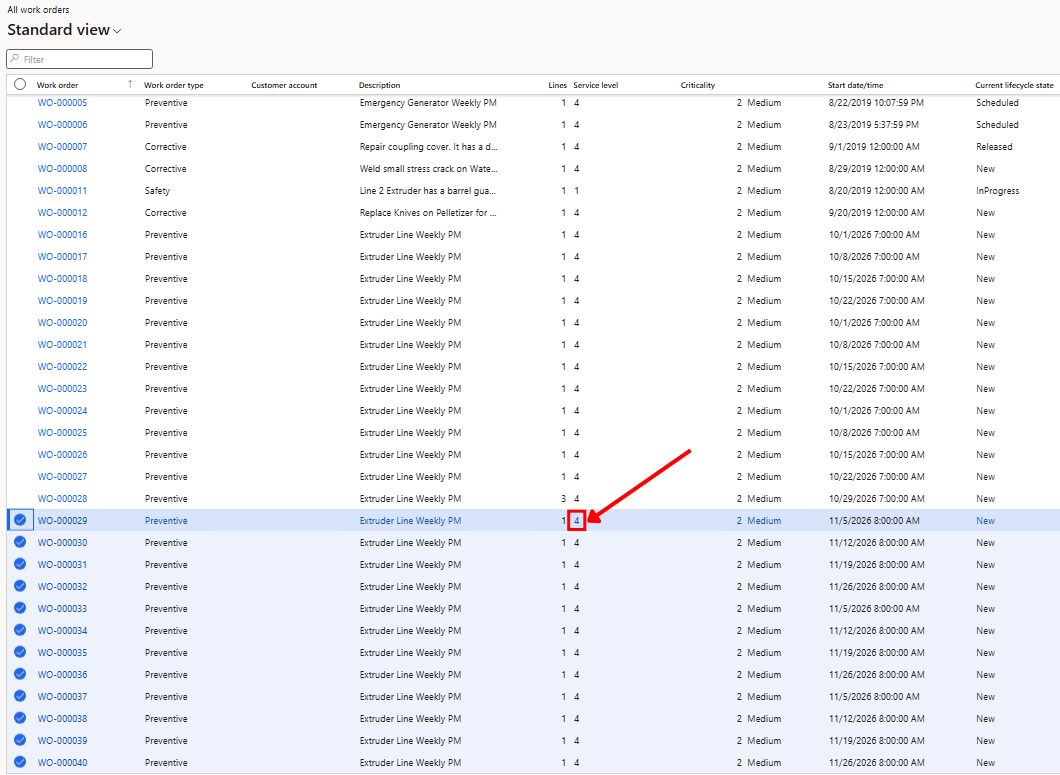Viewport: 1060px width, 775px height.
Task: Click start date 9/20/2019 12:00:00 AM
Action: click(877, 212)
